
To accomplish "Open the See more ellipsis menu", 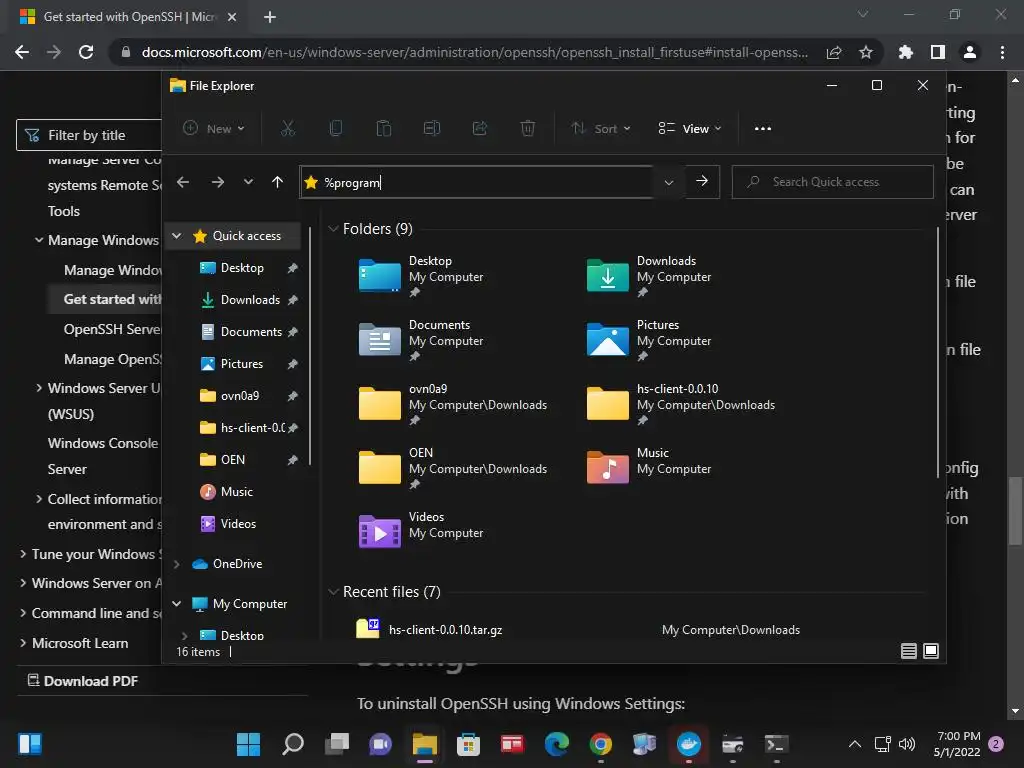I will [x=763, y=129].
